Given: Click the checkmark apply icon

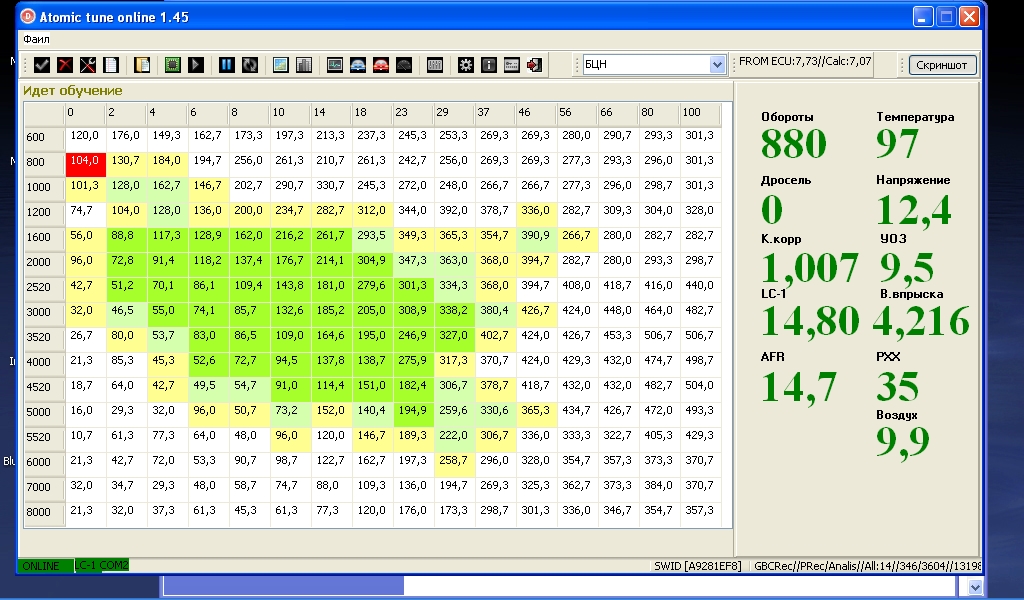Looking at the screenshot, I should click(42, 65).
